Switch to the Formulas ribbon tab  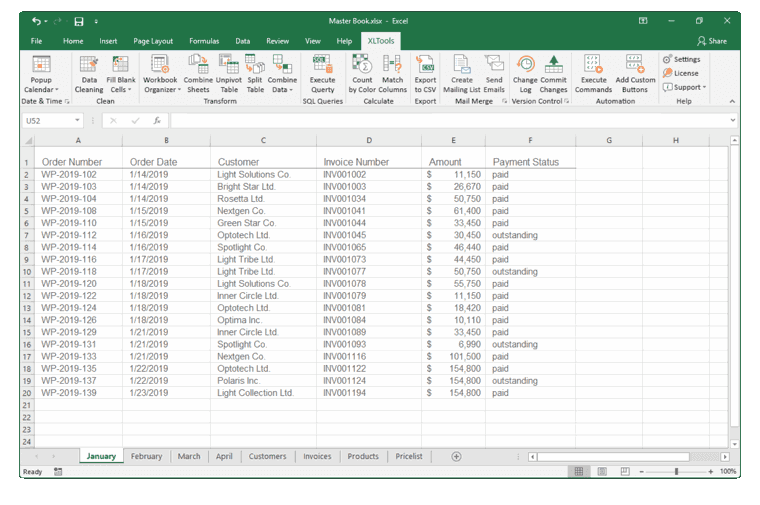(x=204, y=41)
